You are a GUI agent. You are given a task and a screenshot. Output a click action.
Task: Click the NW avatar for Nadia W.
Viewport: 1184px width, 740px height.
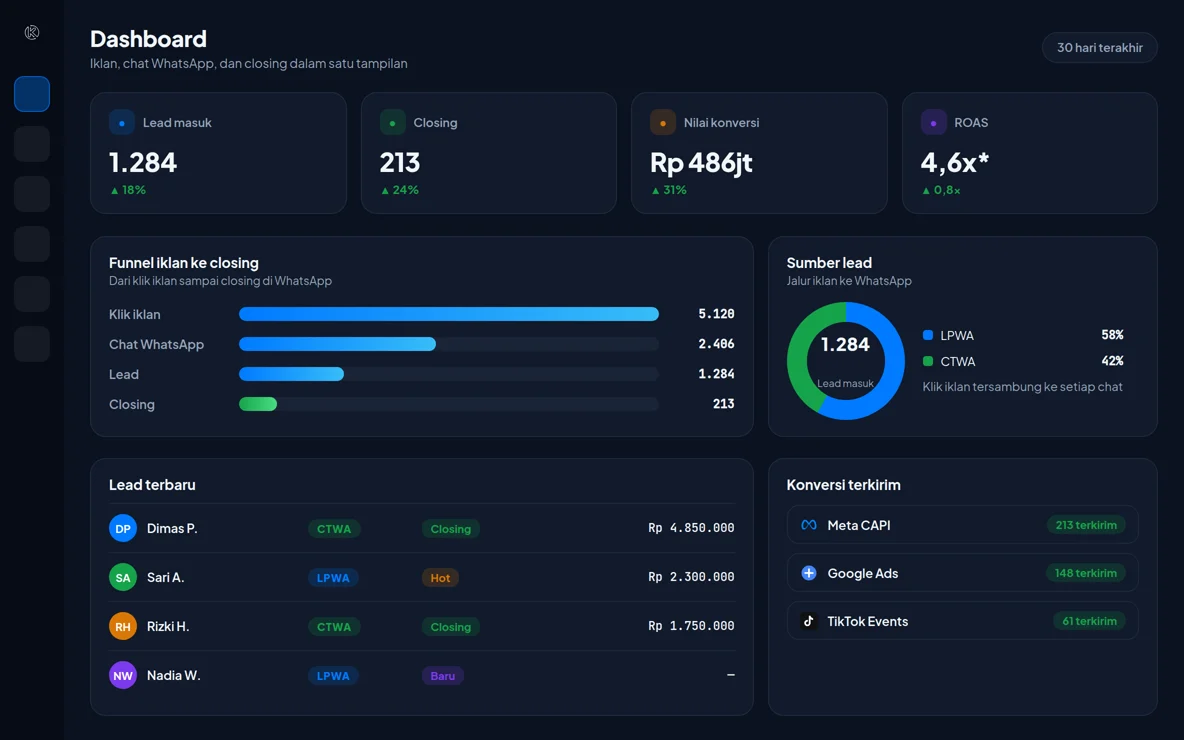coord(123,675)
